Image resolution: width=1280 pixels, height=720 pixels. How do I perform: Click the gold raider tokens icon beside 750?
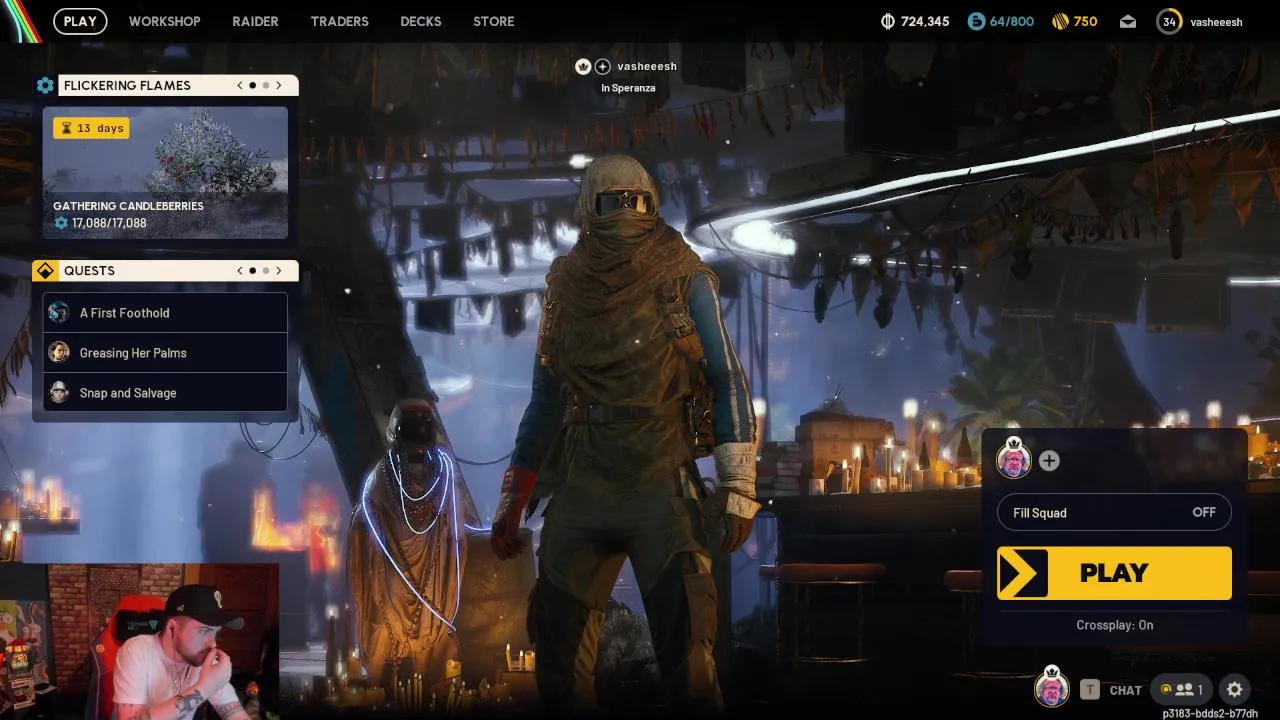tap(1061, 21)
